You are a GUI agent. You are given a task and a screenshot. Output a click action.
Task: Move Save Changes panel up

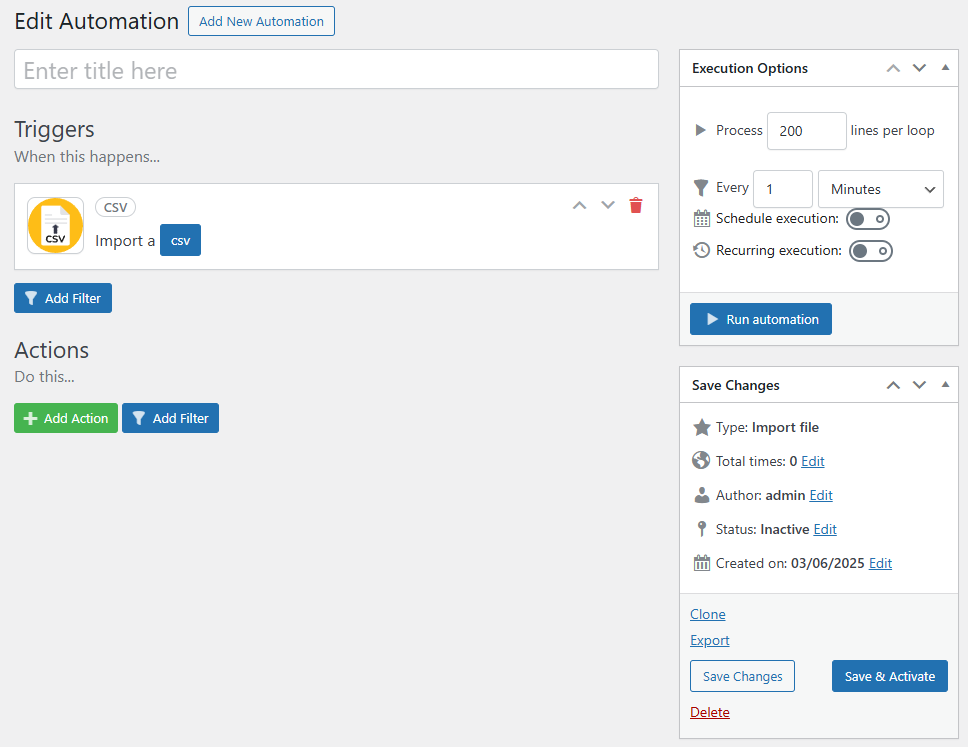894,385
